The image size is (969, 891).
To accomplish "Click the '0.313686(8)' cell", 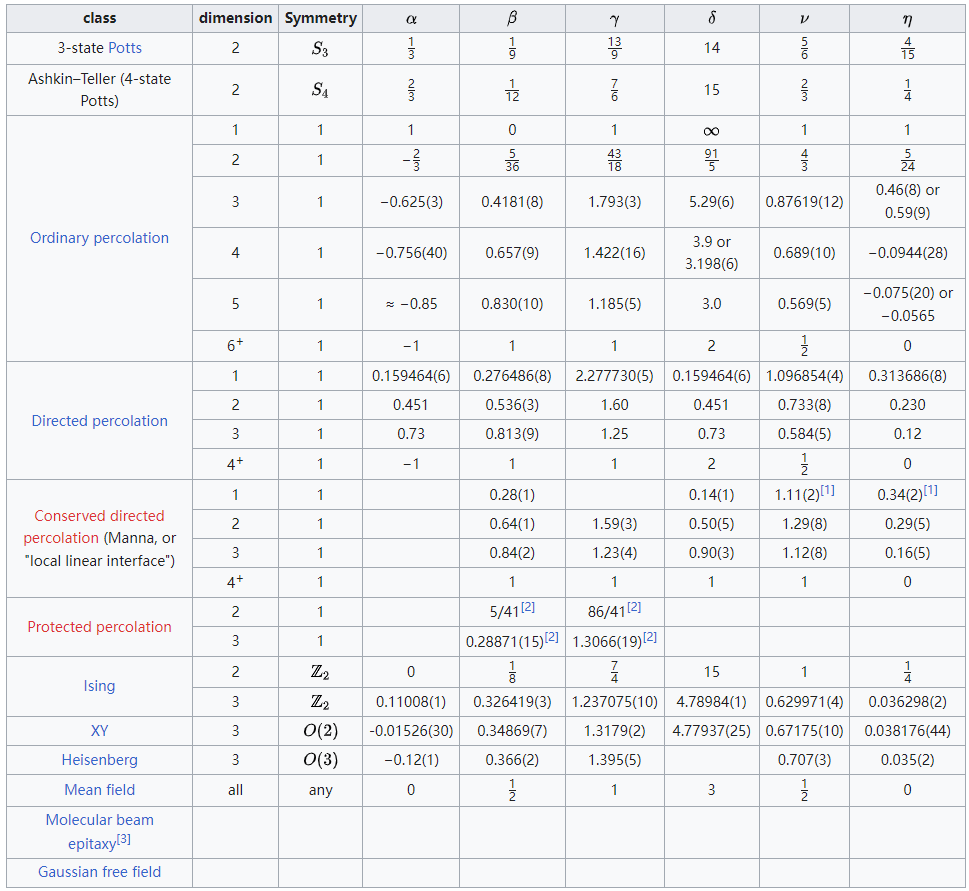I will click(907, 376).
